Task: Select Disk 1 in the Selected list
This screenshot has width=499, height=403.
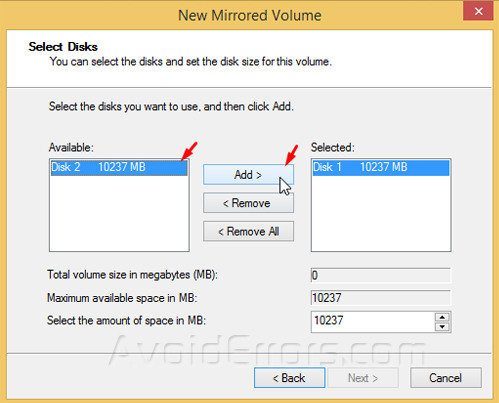Action: click(381, 167)
